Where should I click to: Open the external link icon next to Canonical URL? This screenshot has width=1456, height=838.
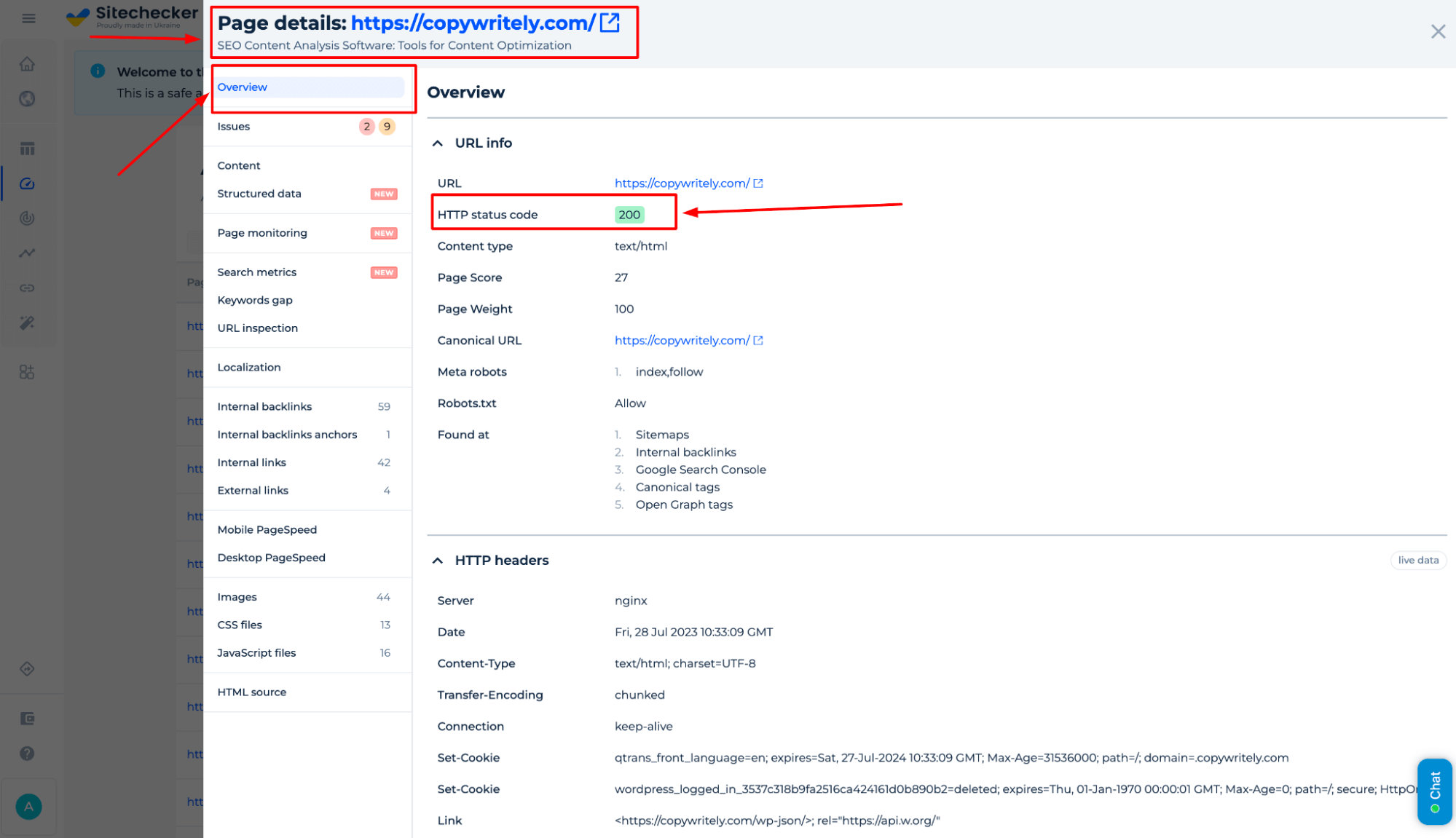coord(757,341)
